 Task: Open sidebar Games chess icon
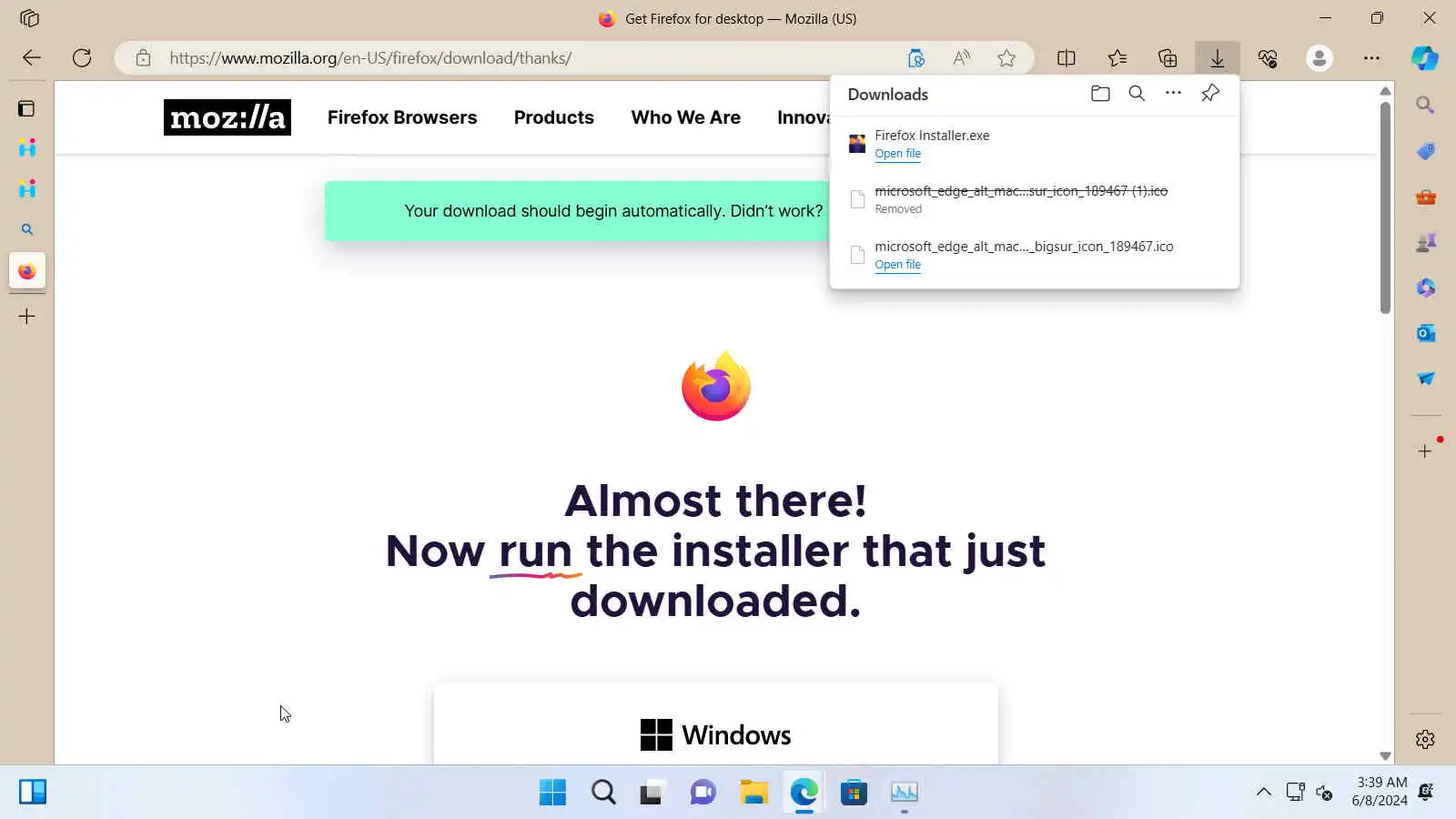[1425, 242]
